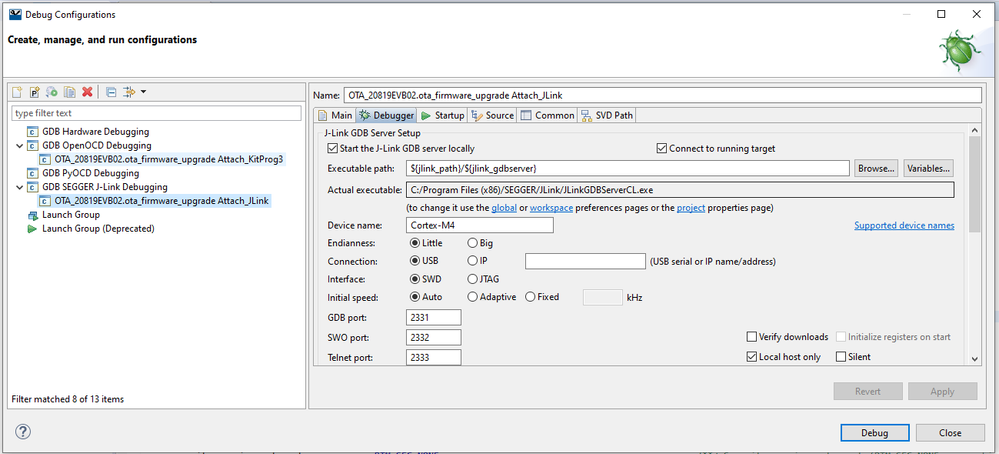Image resolution: width=999 pixels, height=454 pixels.
Task: Click the Browse... button
Action: pos(876,168)
